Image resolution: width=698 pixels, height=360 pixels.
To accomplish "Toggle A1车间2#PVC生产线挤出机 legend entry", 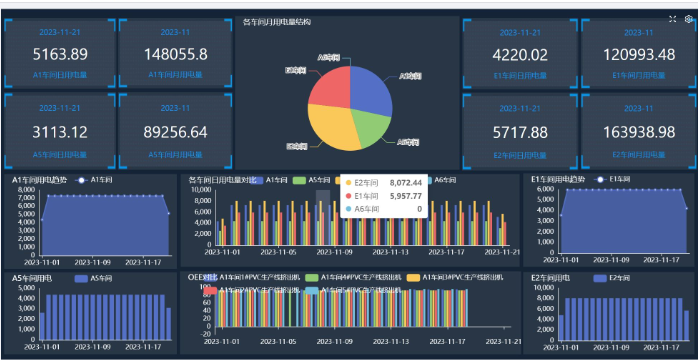I will point(252,290).
